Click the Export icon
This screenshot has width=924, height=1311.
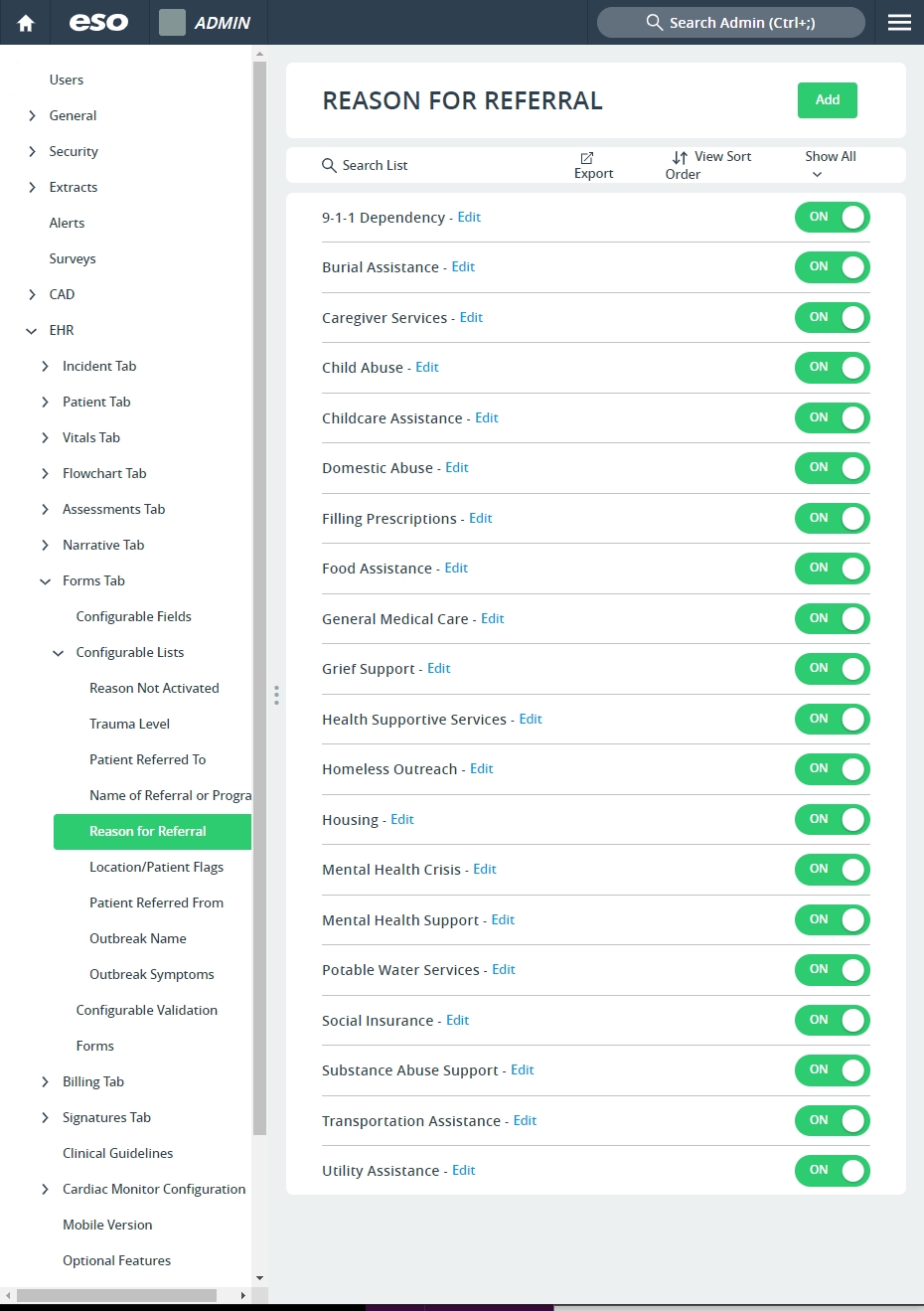[587, 158]
